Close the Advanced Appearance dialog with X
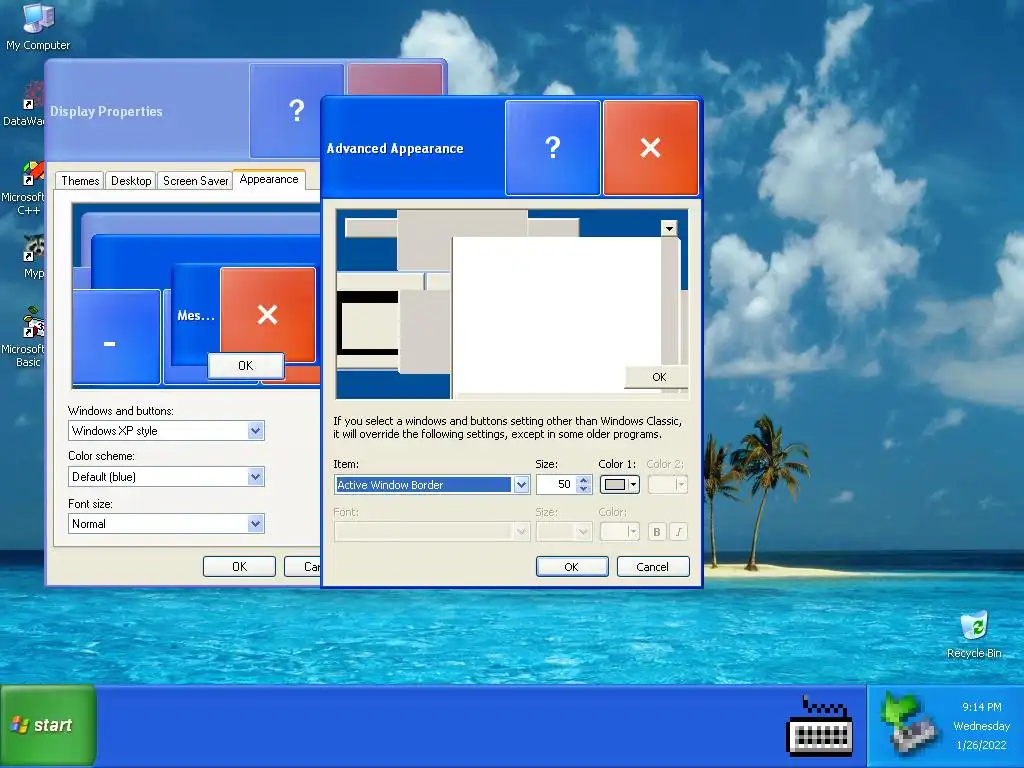 [x=650, y=148]
